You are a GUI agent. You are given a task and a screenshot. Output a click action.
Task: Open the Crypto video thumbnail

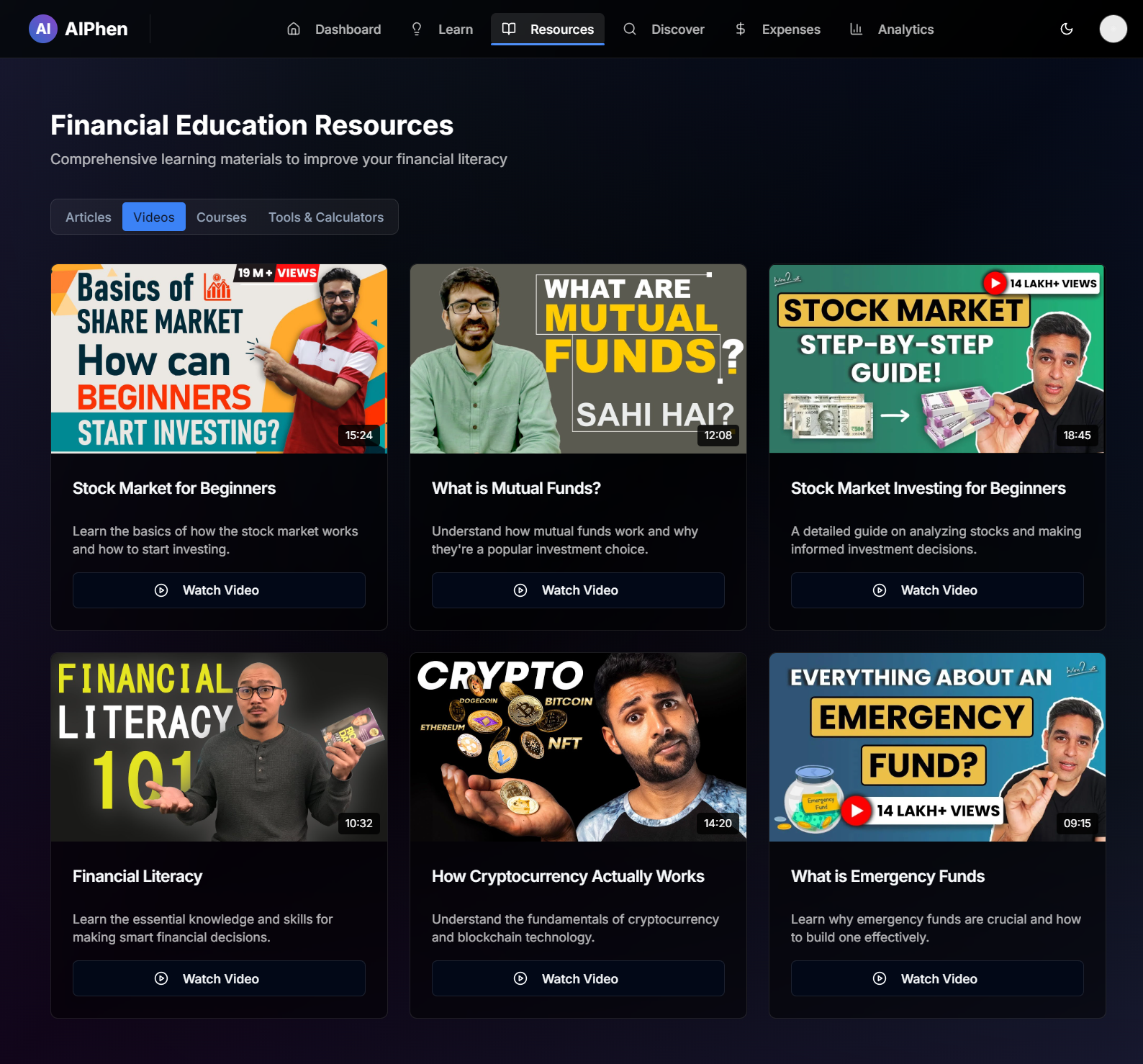578,747
